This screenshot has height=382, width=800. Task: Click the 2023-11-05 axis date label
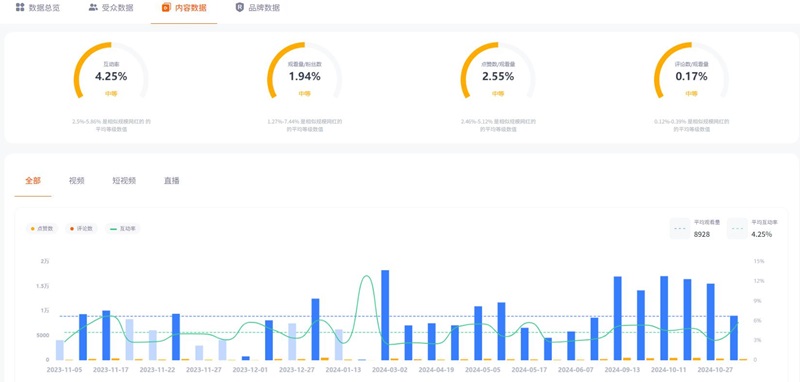click(x=63, y=369)
